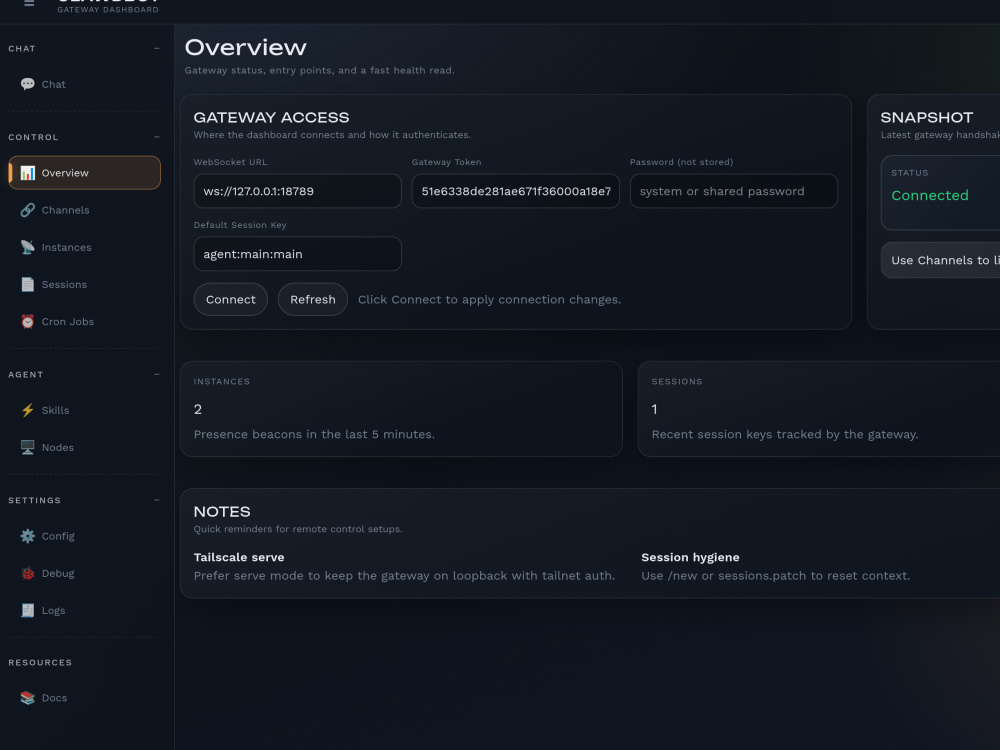Collapse the Chat sidebar section
The image size is (1000, 750).
coord(157,48)
